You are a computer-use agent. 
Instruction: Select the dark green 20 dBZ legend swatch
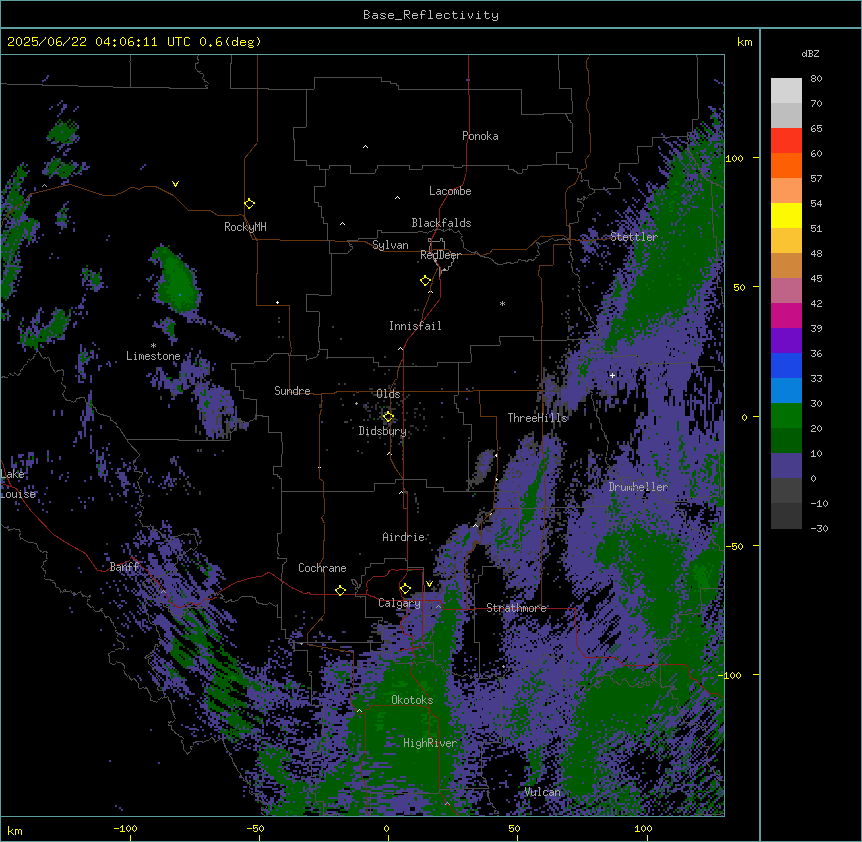pyautogui.click(x=786, y=441)
